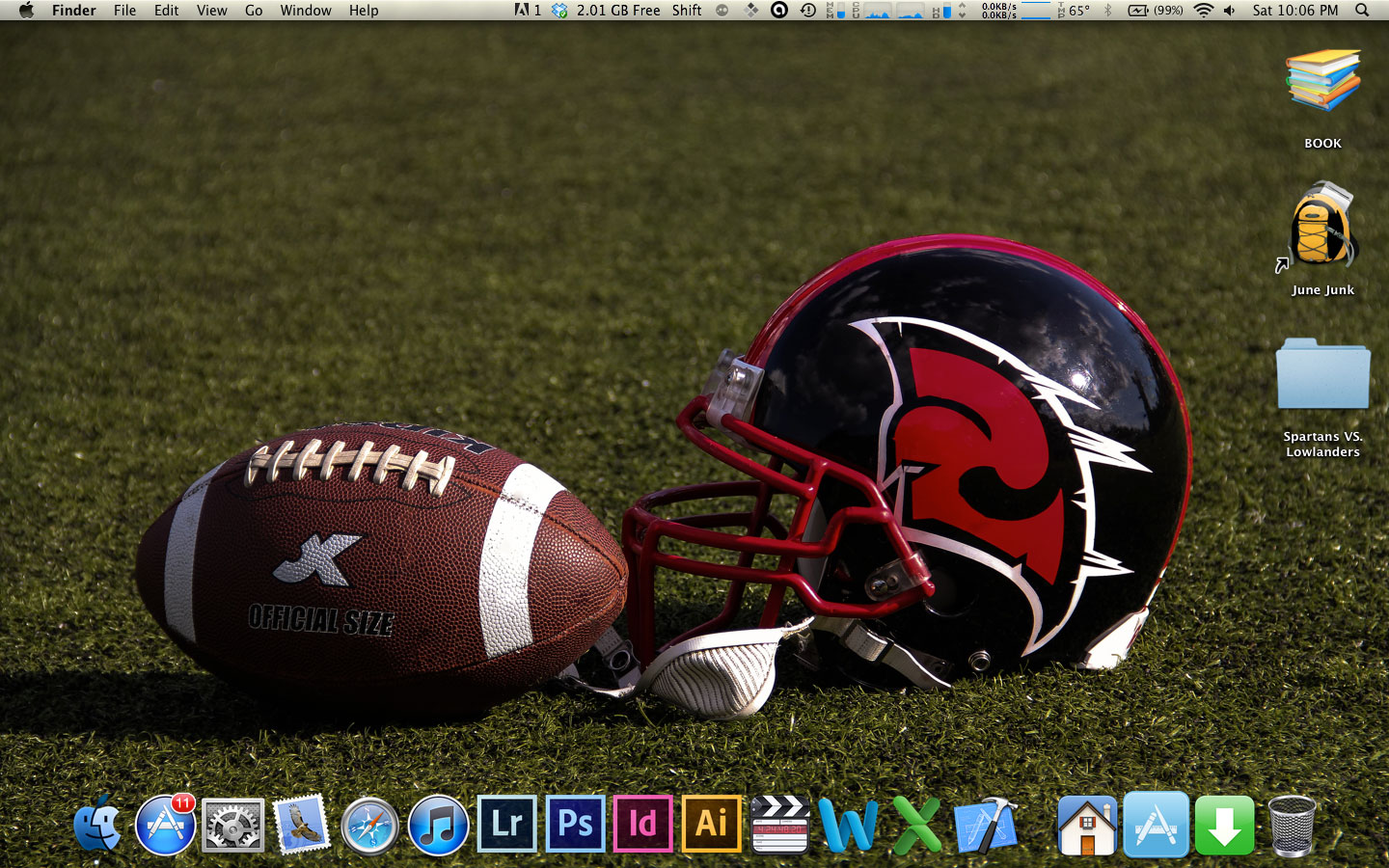Viewport: 1389px width, 868px height.
Task: Click the volume speaker icon in menu bar
Action: [1230, 11]
